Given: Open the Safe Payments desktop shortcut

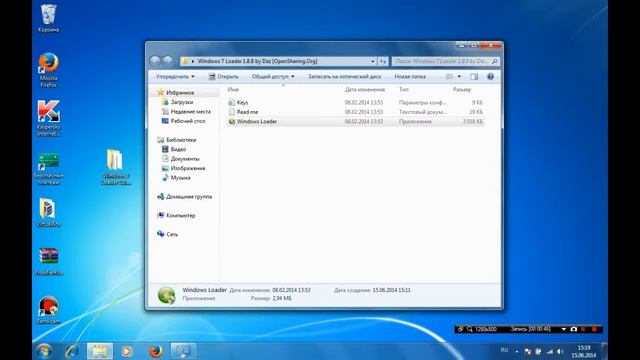Looking at the screenshot, I should tap(49, 169).
